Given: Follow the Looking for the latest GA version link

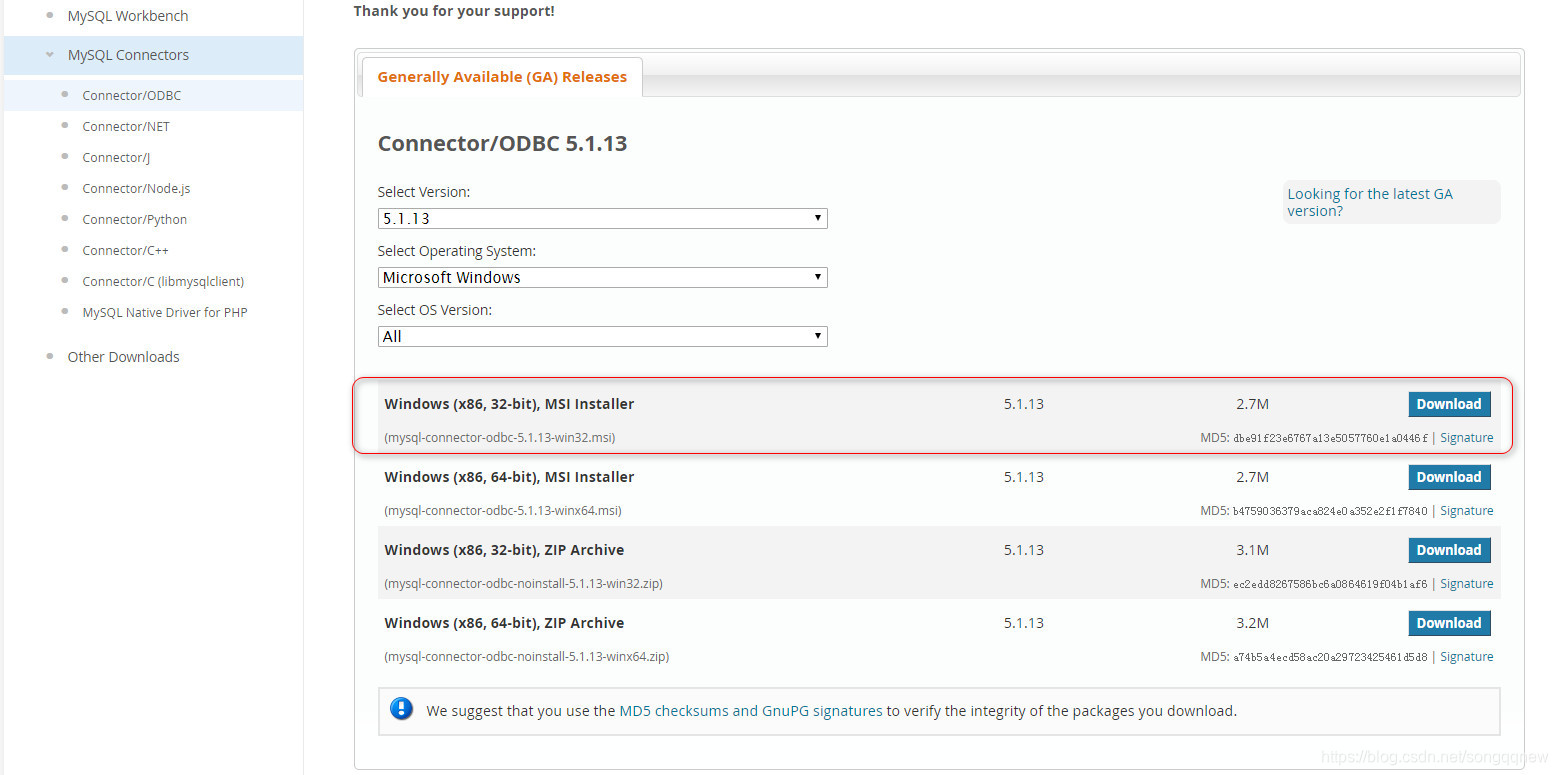Looking at the screenshot, I should pyautogui.click(x=1370, y=202).
